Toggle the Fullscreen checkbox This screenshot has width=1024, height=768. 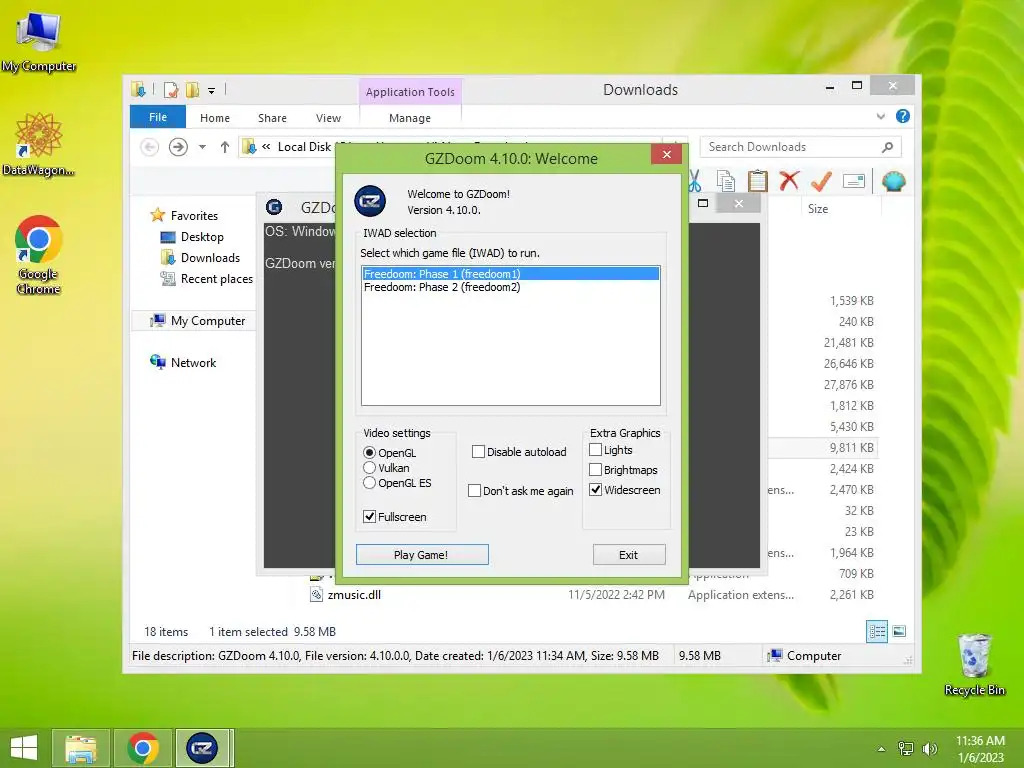[370, 517]
